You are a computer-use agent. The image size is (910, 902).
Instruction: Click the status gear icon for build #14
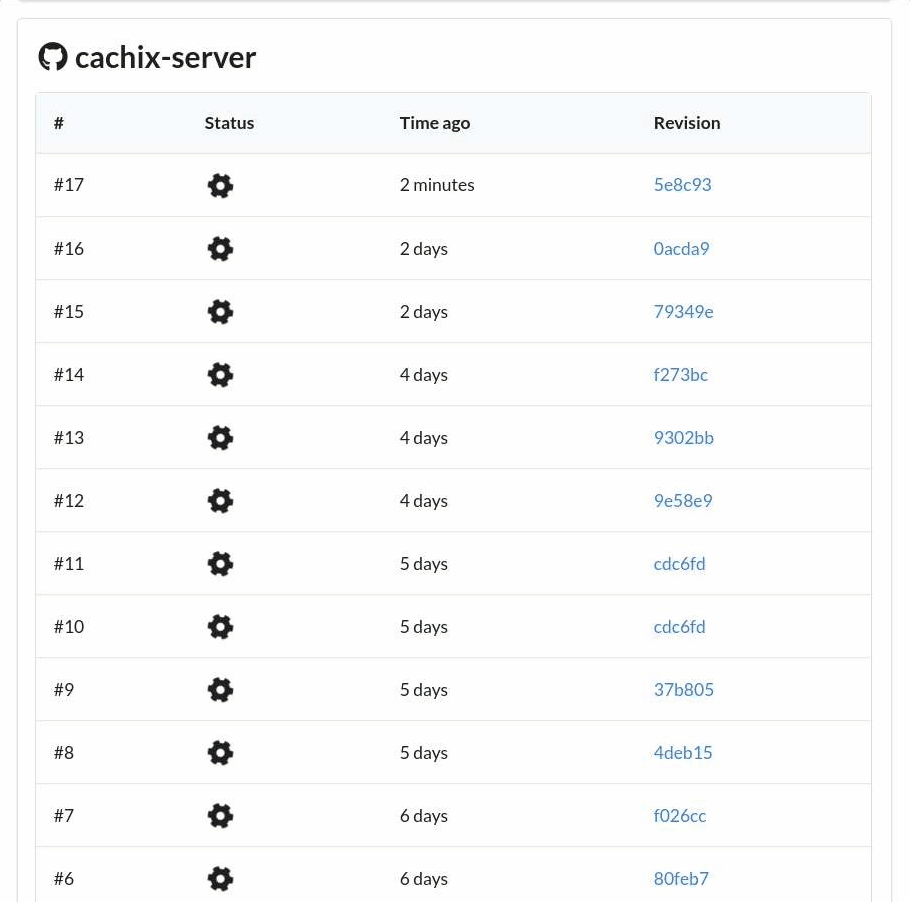point(221,375)
